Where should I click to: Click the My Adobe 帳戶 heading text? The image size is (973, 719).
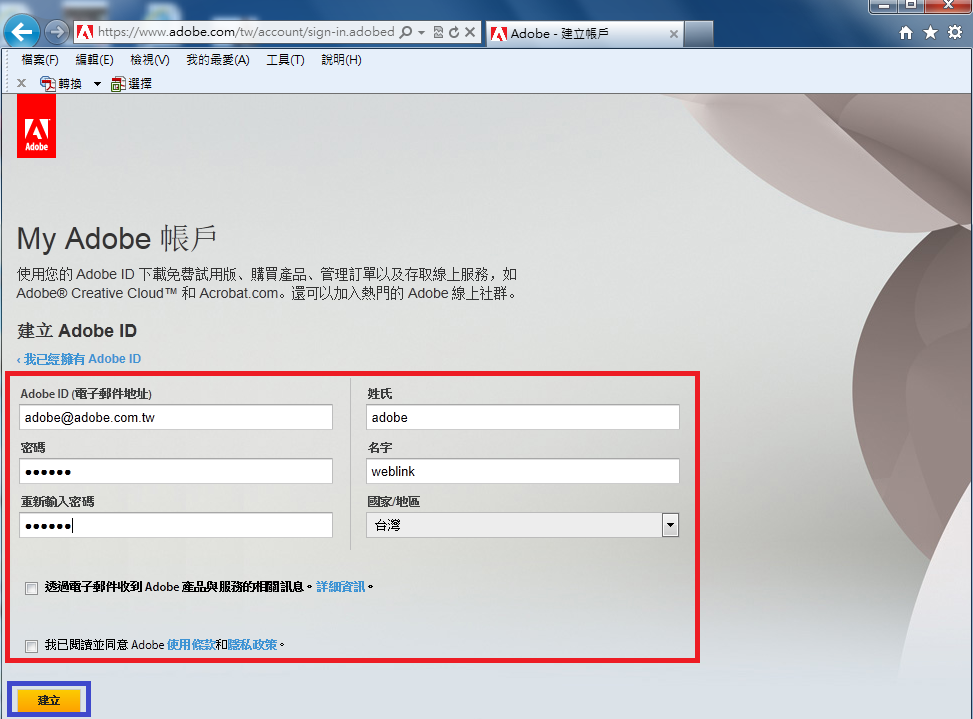tap(117, 239)
